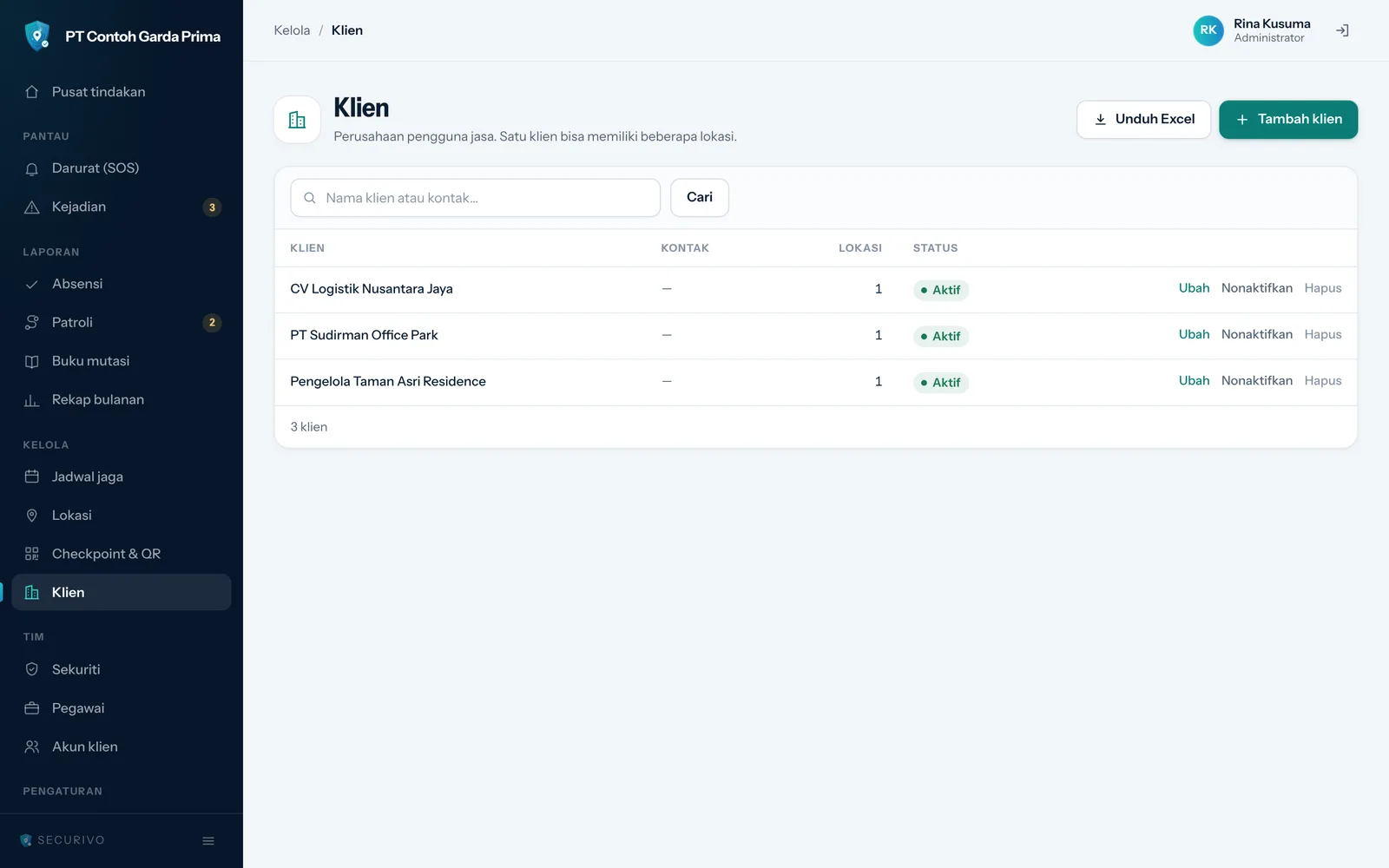Click the LOKASI column header
Image resolution: width=1389 pixels, height=868 pixels.
[859, 248]
